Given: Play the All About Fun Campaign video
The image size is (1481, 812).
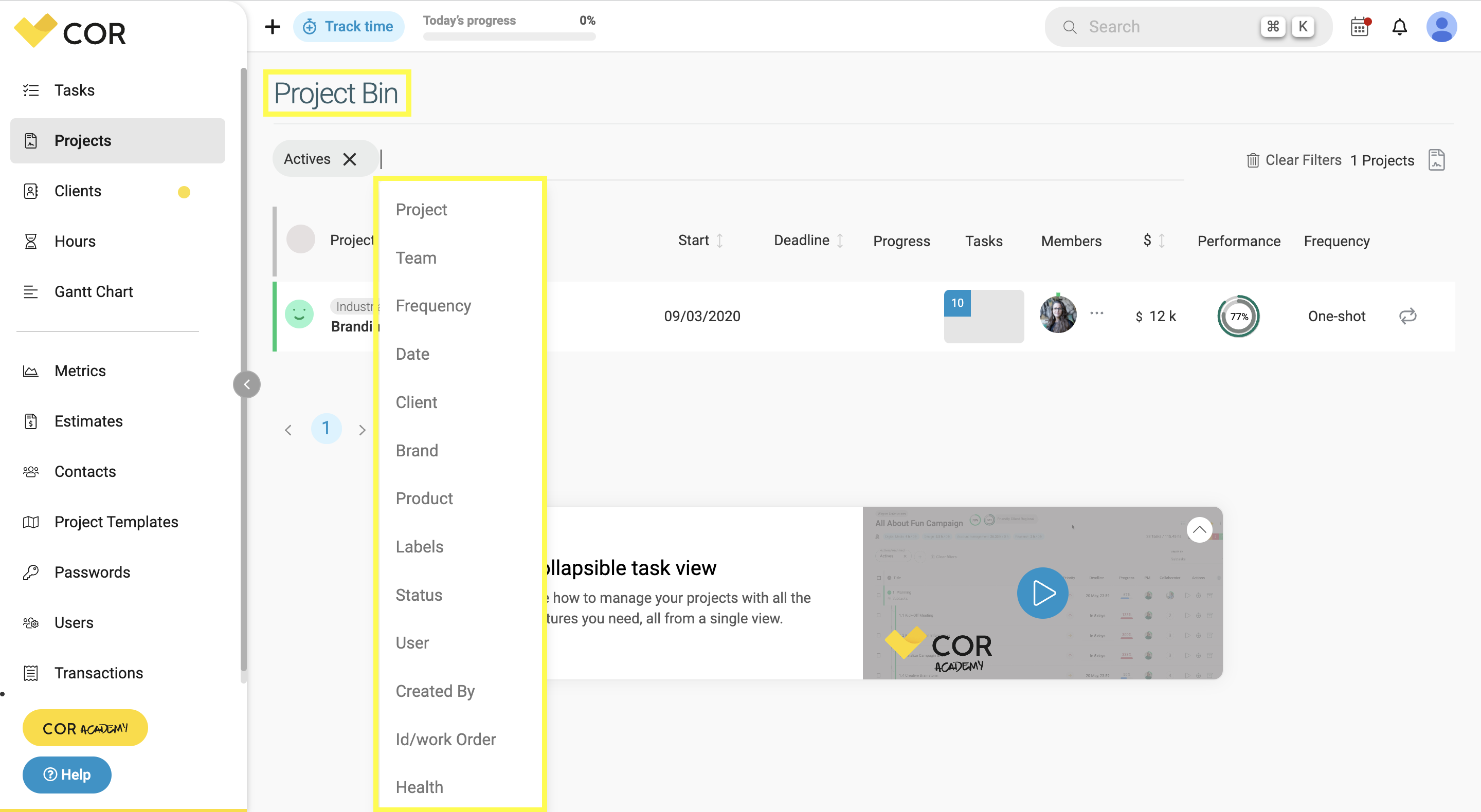Looking at the screenshot, I should tap(1042, 593).
